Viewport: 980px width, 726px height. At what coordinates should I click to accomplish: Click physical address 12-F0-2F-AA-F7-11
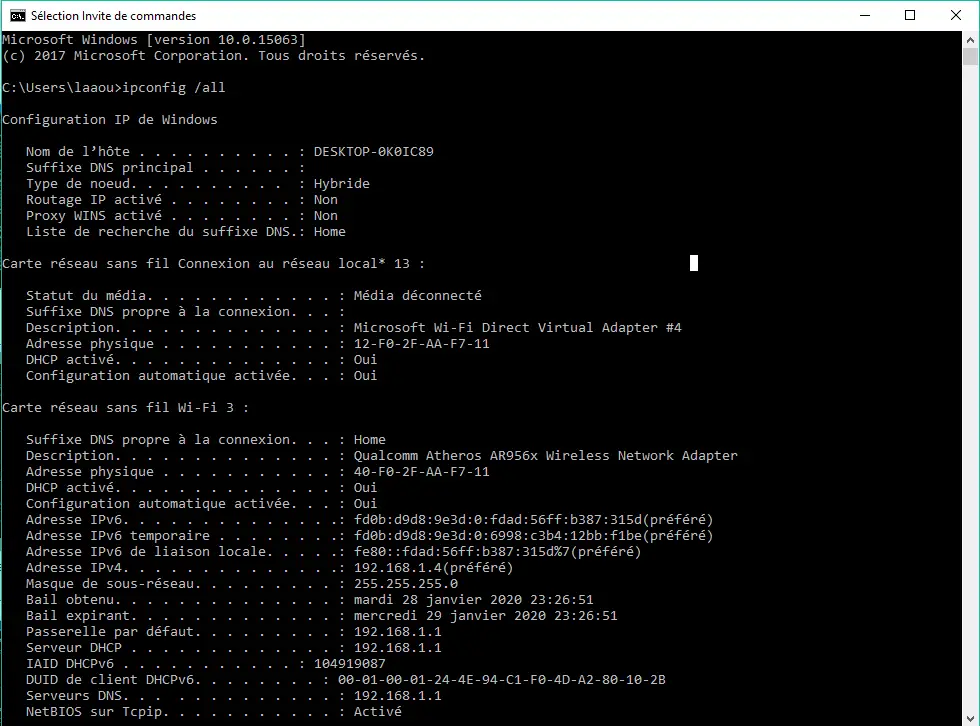point(421,344)
